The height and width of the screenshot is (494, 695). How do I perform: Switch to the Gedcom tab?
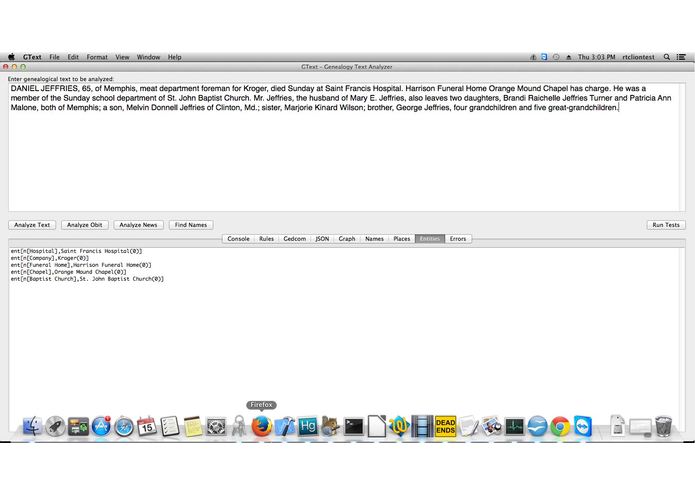coord(295,238)
